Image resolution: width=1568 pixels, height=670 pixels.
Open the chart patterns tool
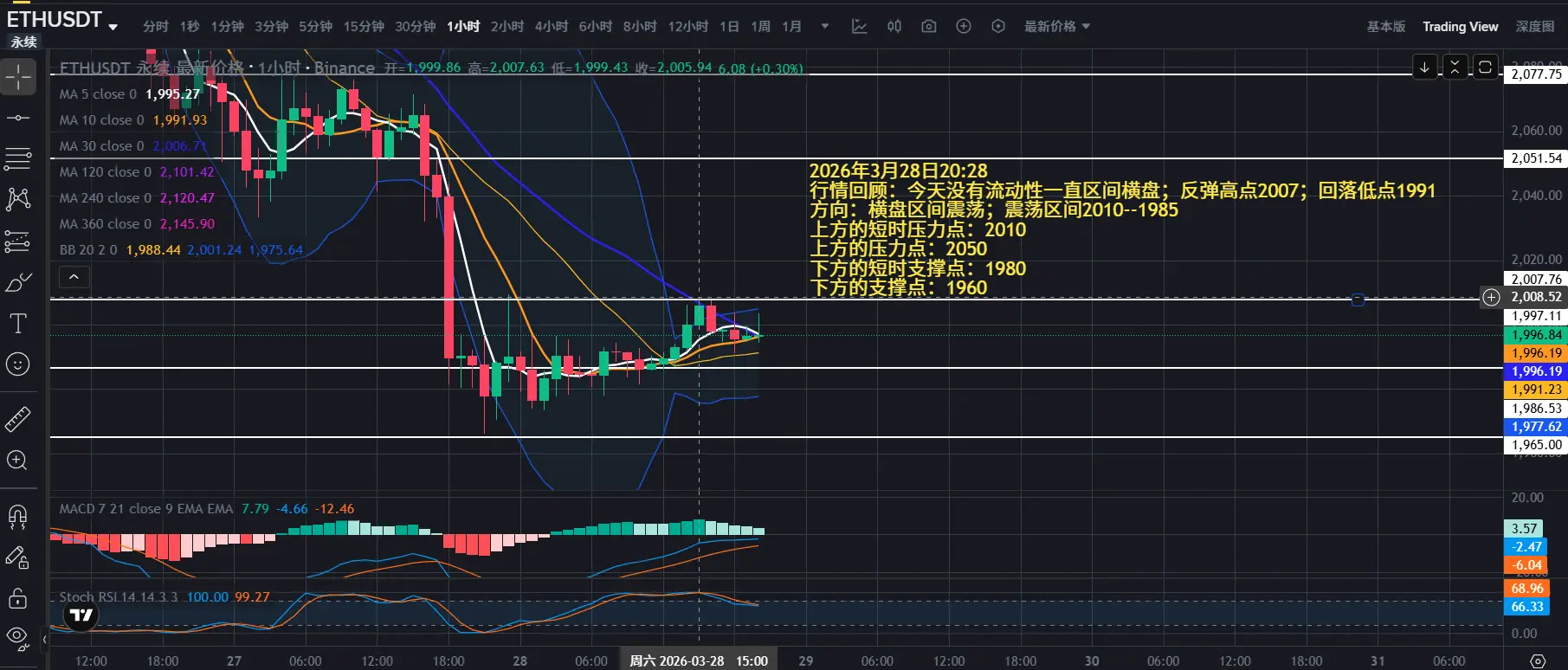click(18, 199)
